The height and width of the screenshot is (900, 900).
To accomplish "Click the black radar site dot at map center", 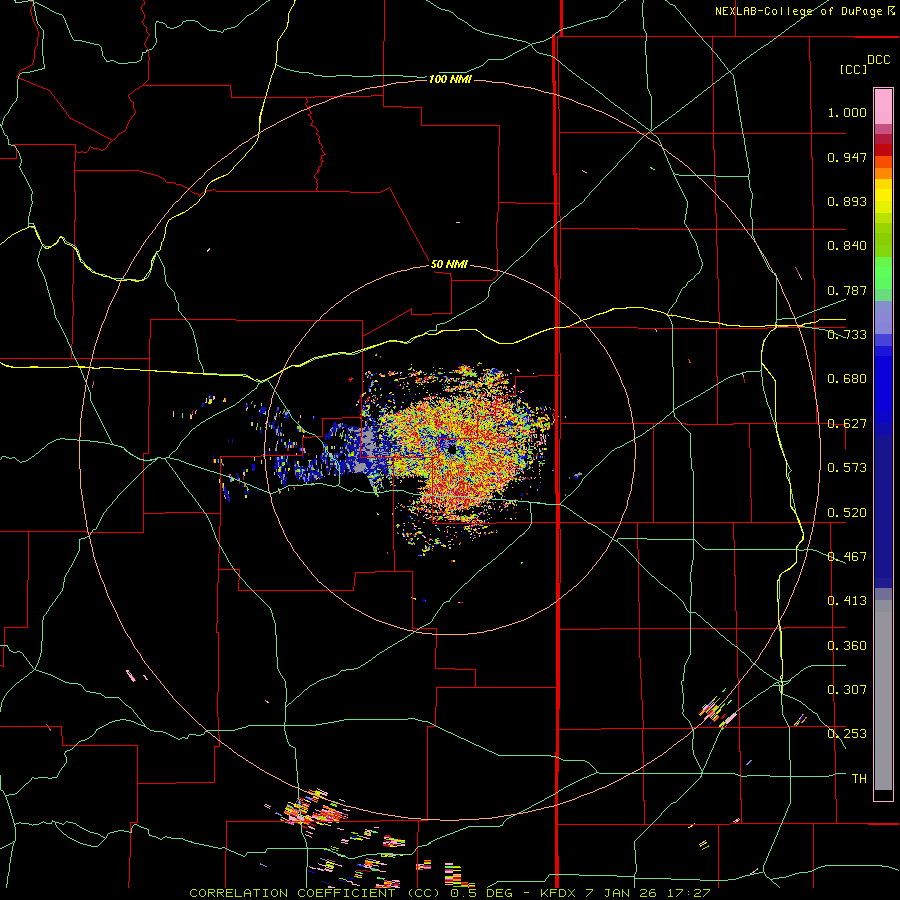I will coord(452,450).
